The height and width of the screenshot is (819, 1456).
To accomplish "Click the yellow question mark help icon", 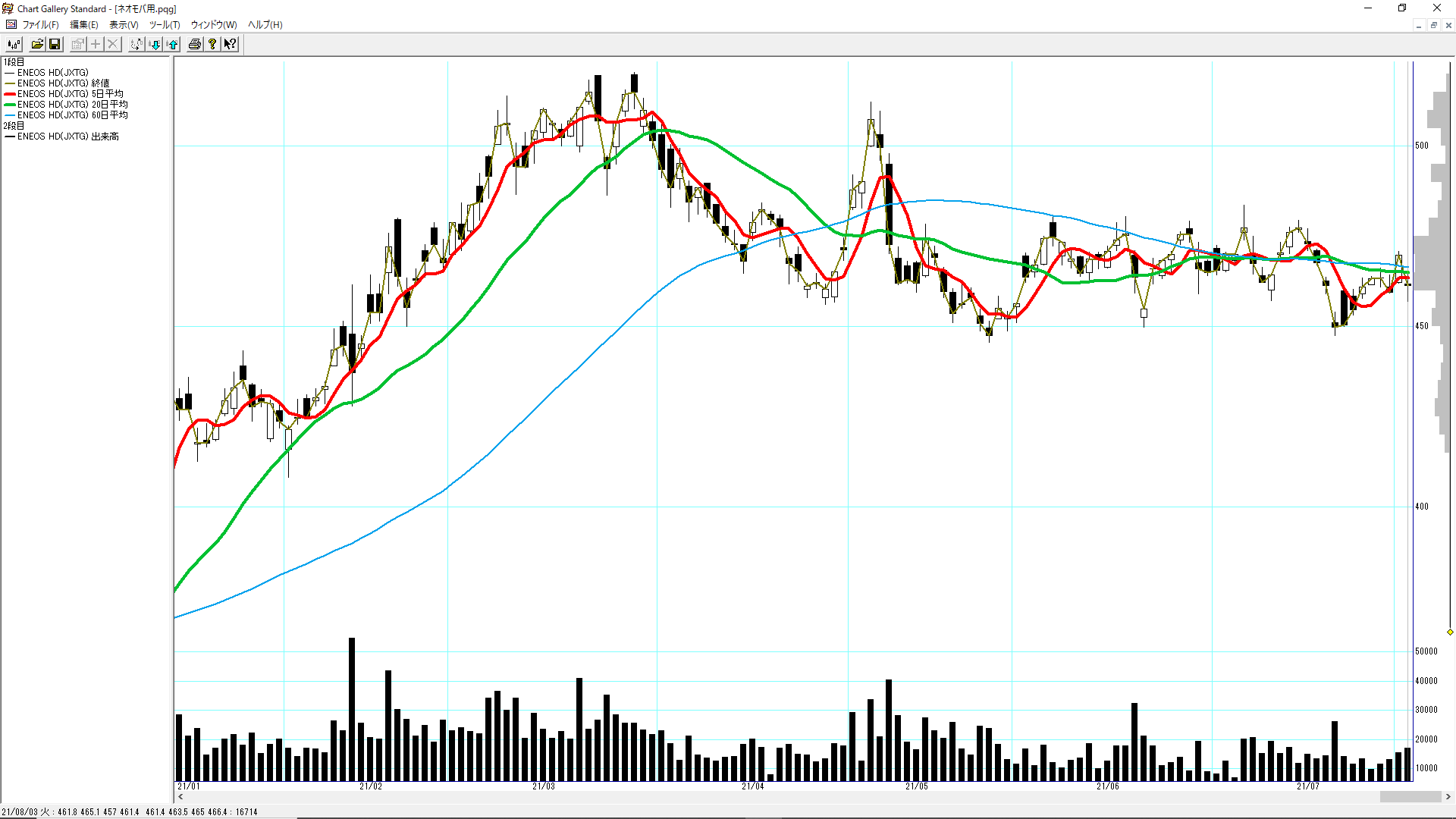I will pyautogui.click(x=212, y=44).
